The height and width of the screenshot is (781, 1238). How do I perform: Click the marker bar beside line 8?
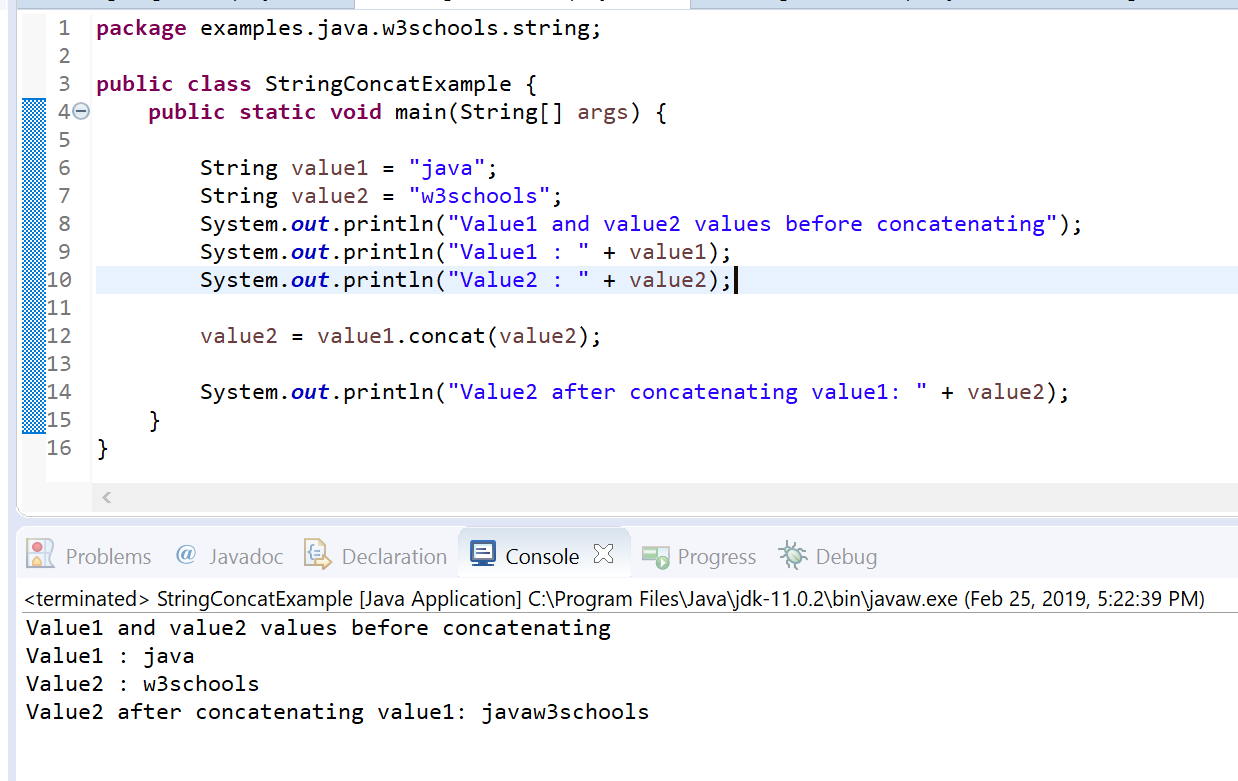(x=33, y=223)
